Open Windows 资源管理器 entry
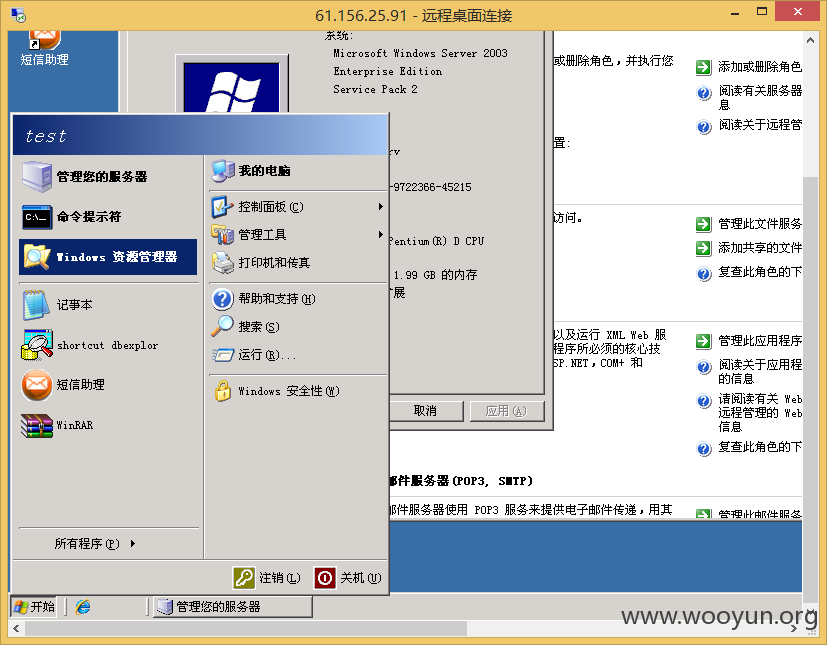 coord(108,257)
